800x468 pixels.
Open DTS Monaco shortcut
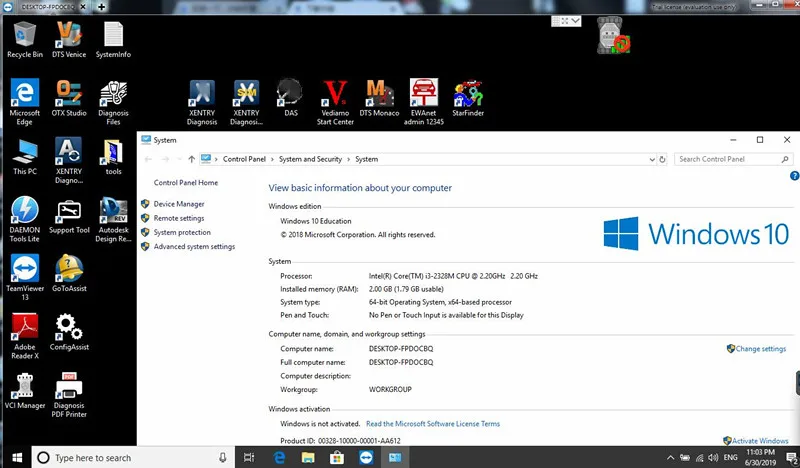pyautogui.click(x=379, y=98)
